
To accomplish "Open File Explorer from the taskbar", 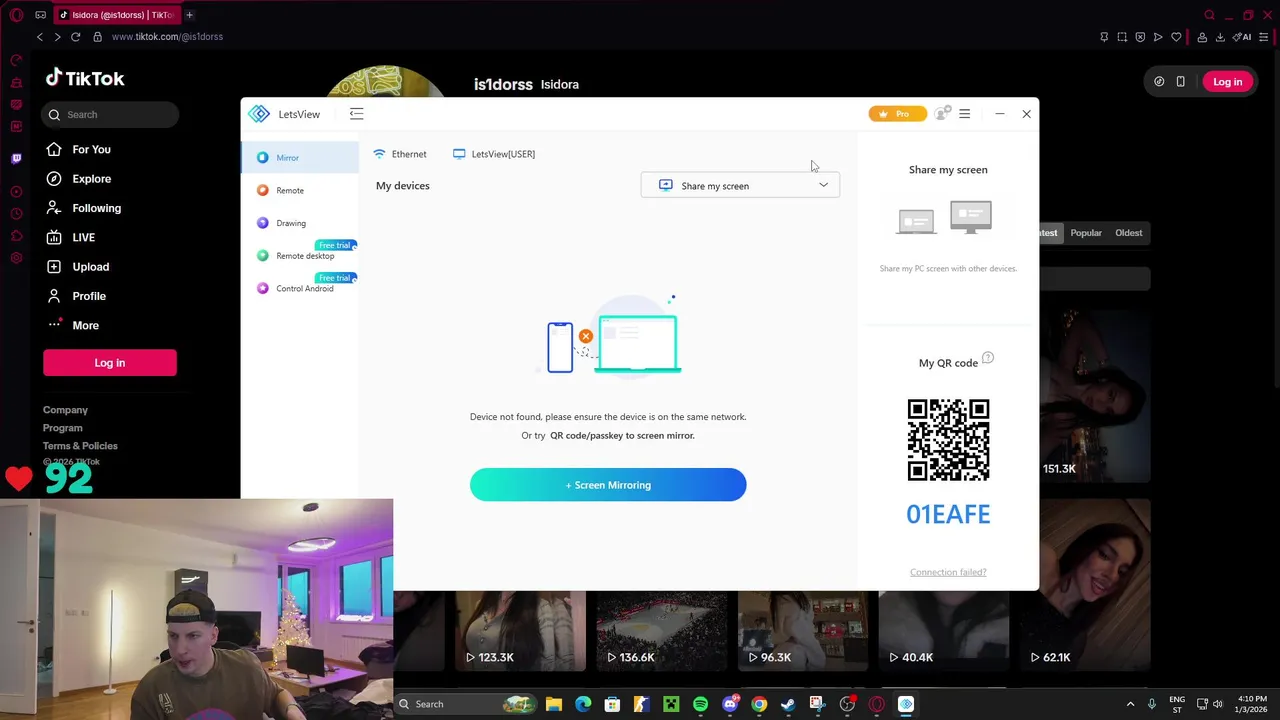I will (x=554, y=704).
